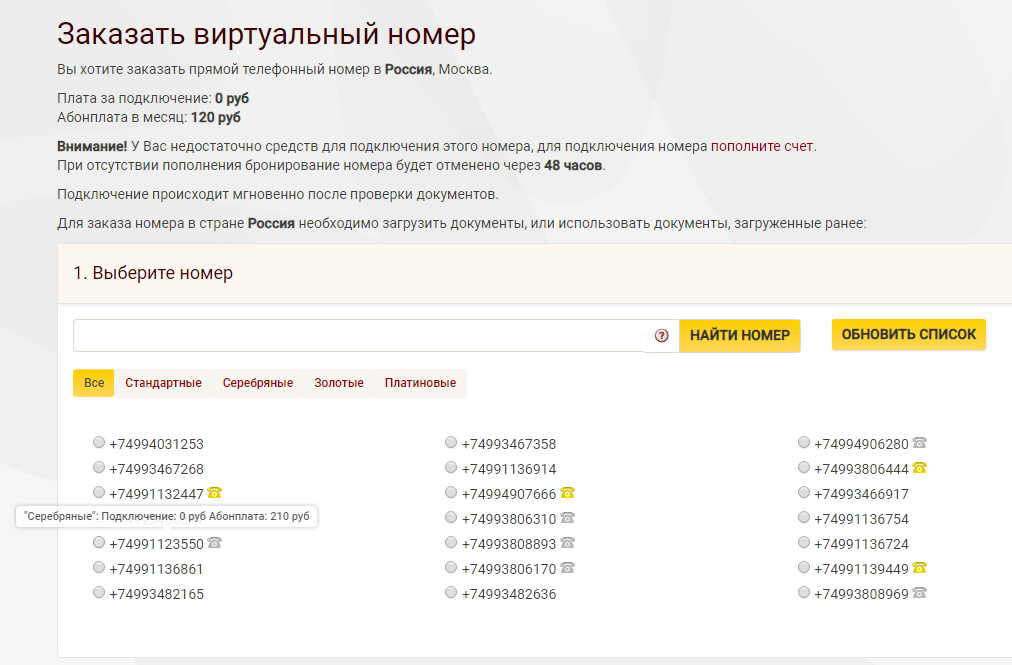
Task: Click the Обновить список button
Action: 909,334
